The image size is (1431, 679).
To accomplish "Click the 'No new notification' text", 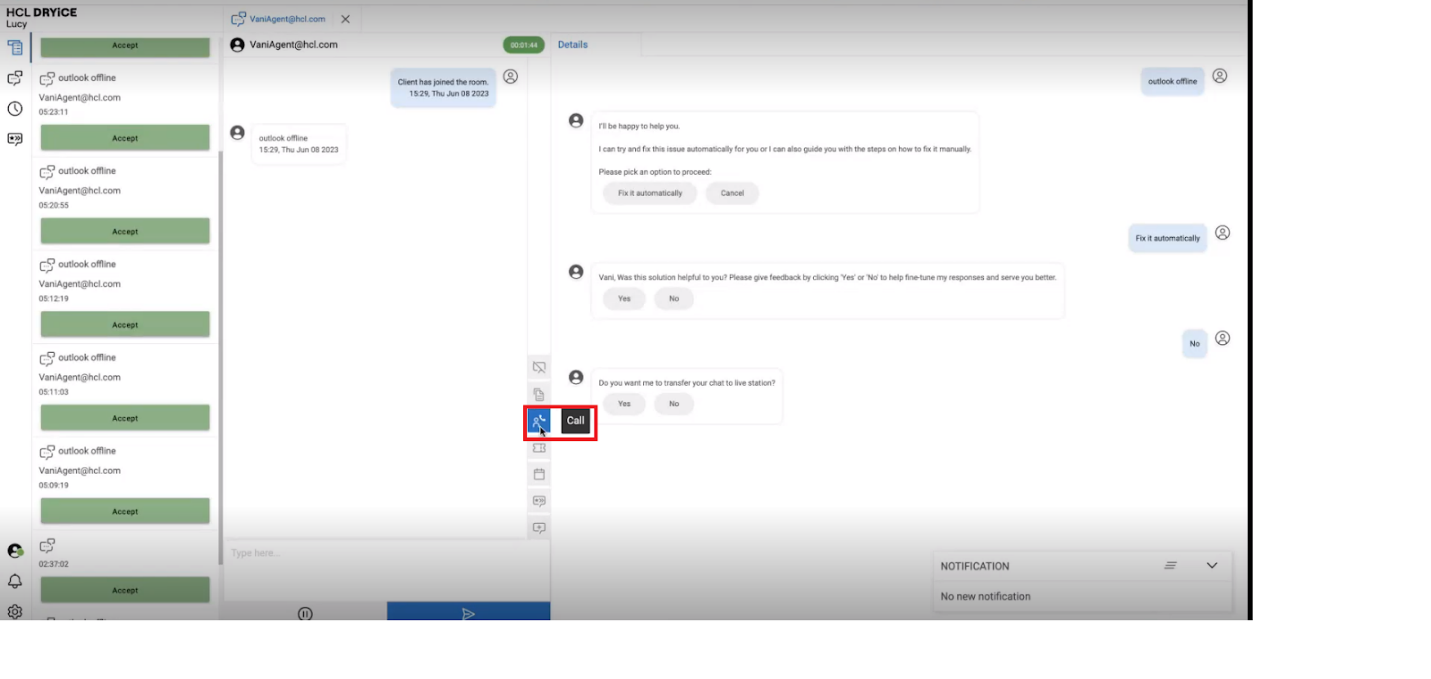I will [985, 597].
